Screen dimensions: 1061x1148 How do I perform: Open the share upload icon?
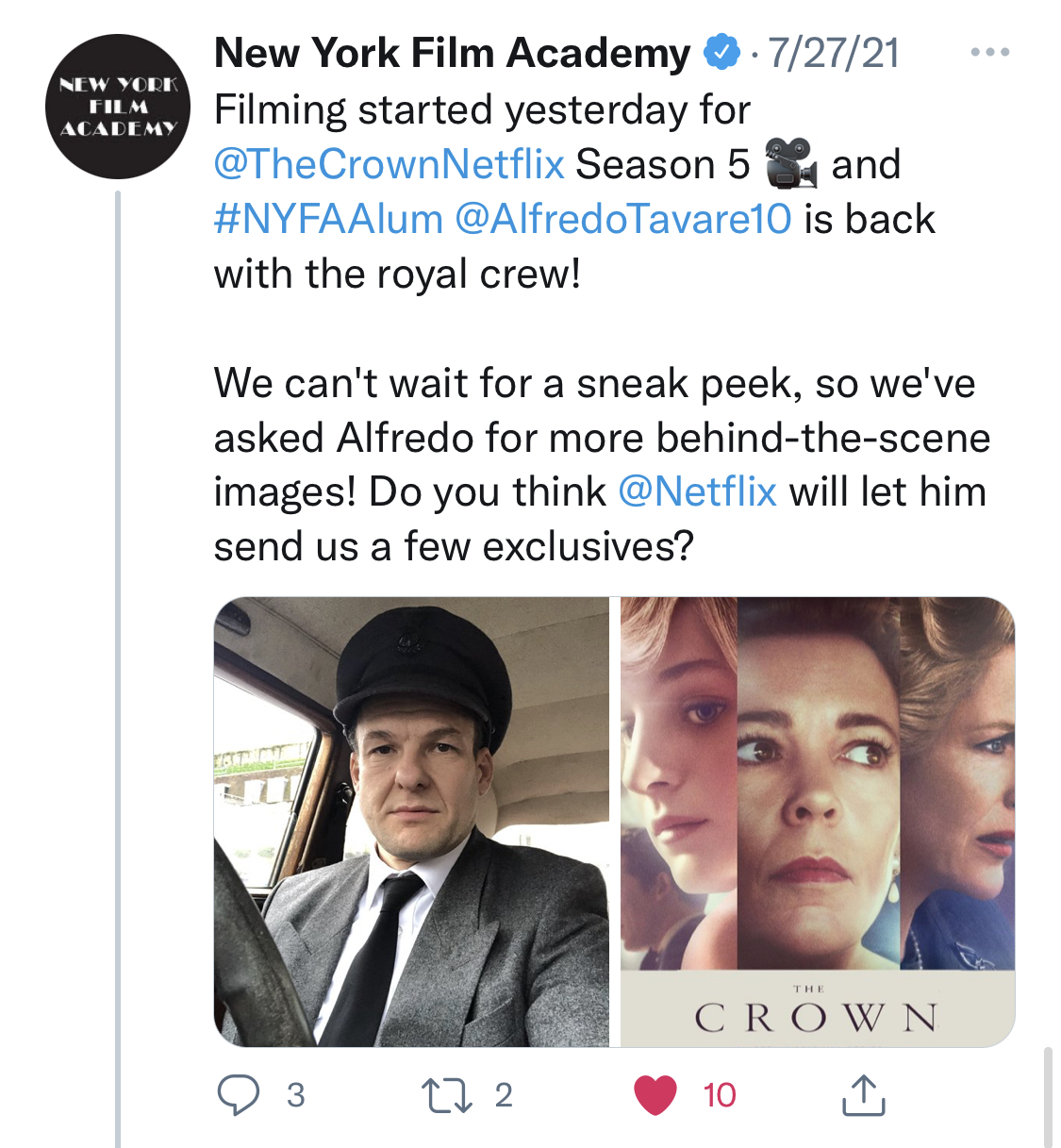tap(862, 1095)
